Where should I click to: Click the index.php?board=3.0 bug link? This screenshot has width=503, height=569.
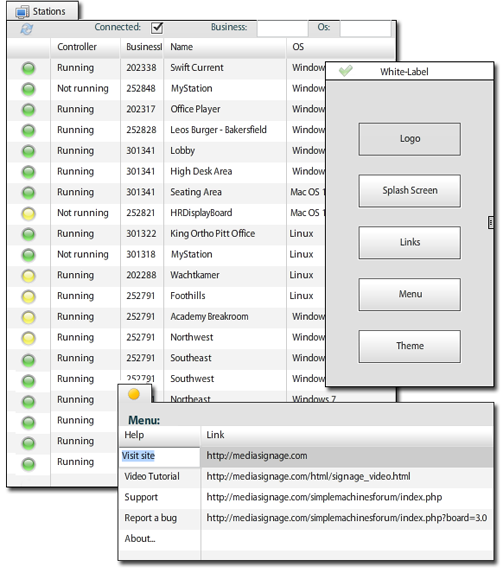pos(347,518)
